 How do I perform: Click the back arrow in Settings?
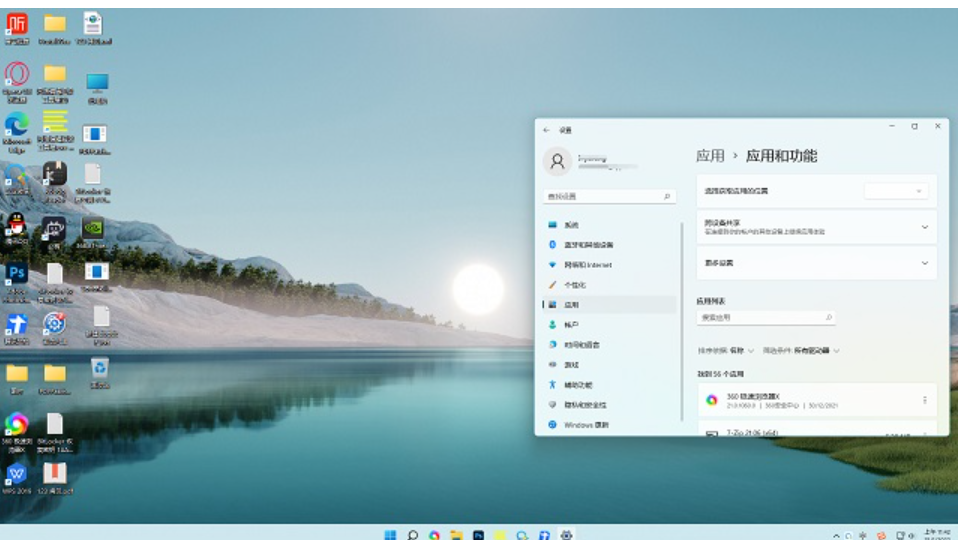(x=546, y=130)
